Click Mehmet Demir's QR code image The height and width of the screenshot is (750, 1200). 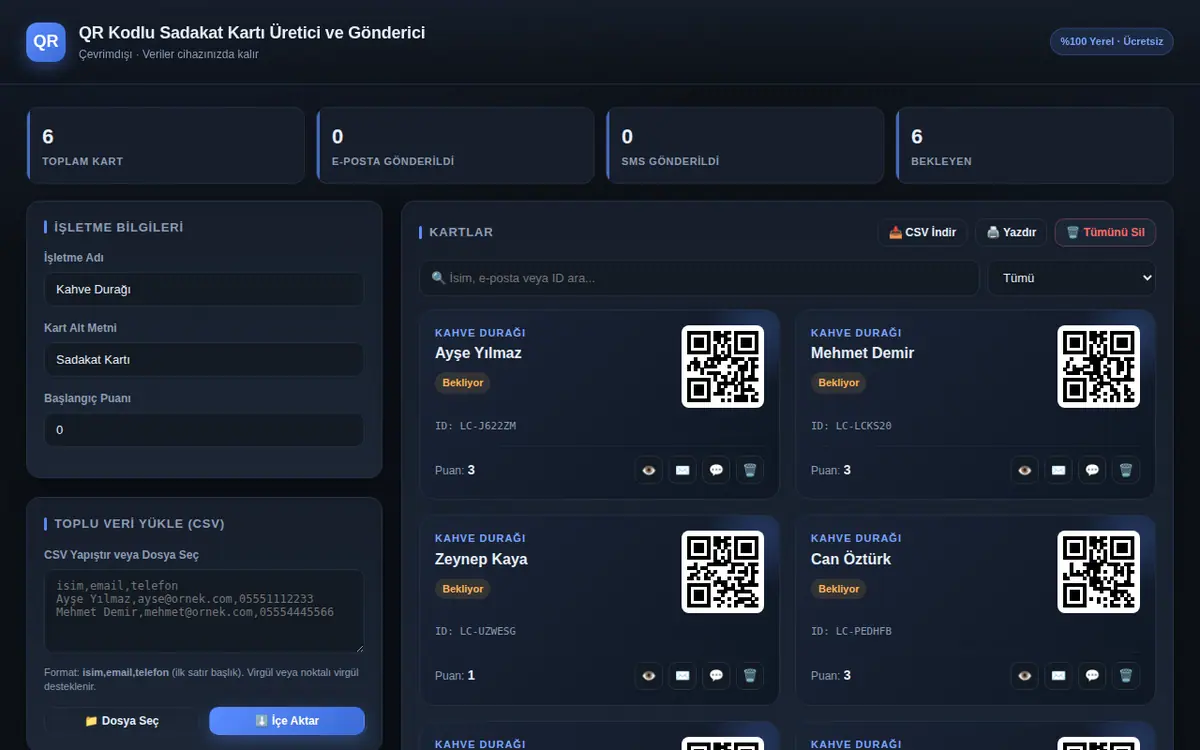(x=1099, y=367)
